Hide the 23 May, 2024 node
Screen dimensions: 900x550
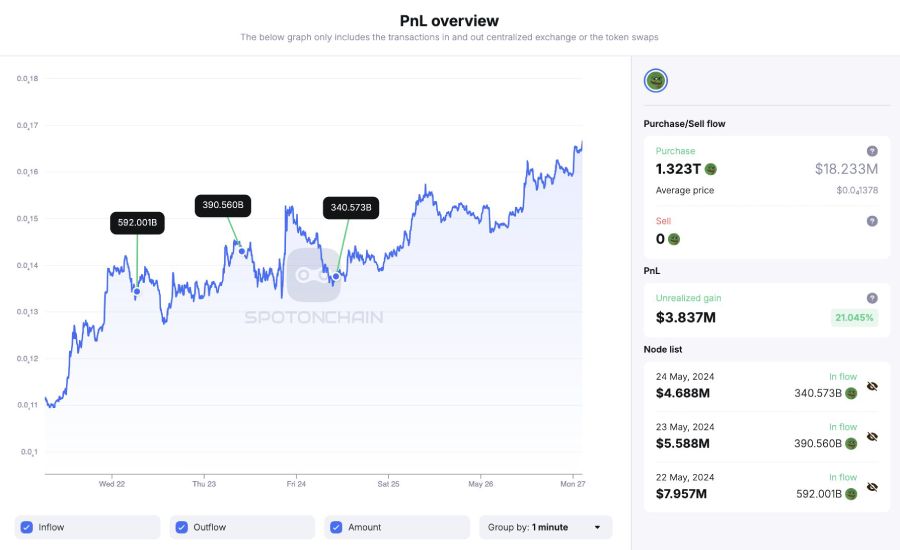872,437
